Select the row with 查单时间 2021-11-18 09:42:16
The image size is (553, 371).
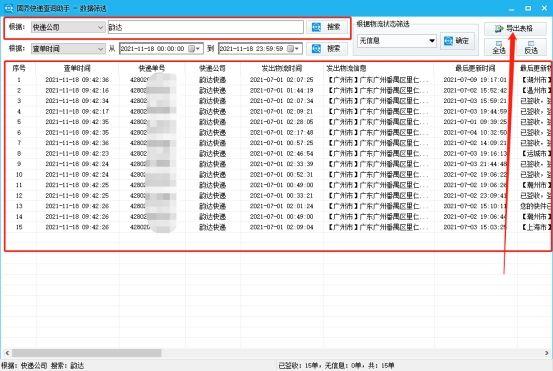(x=77, y=90)
